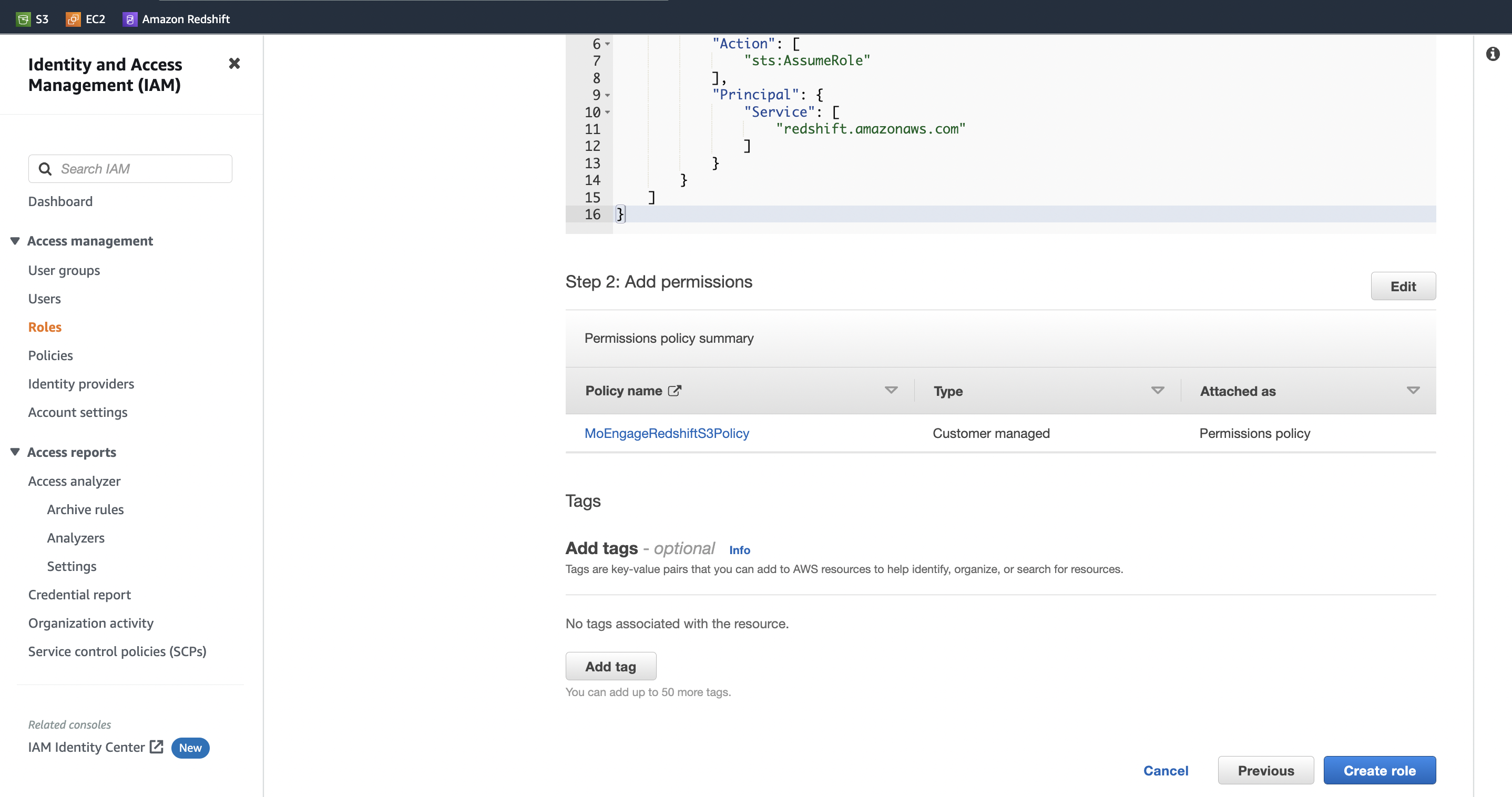Sort by the Policy name column arrow

(x=891, y=390)
